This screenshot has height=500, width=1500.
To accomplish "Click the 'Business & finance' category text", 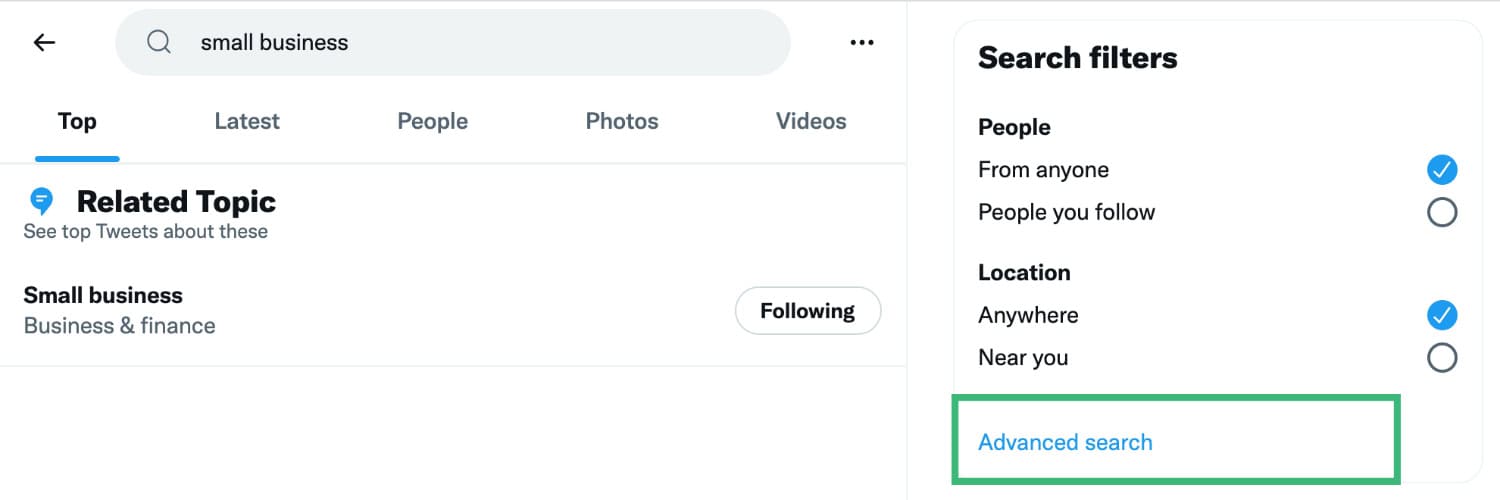I will (x=119, y=326).
